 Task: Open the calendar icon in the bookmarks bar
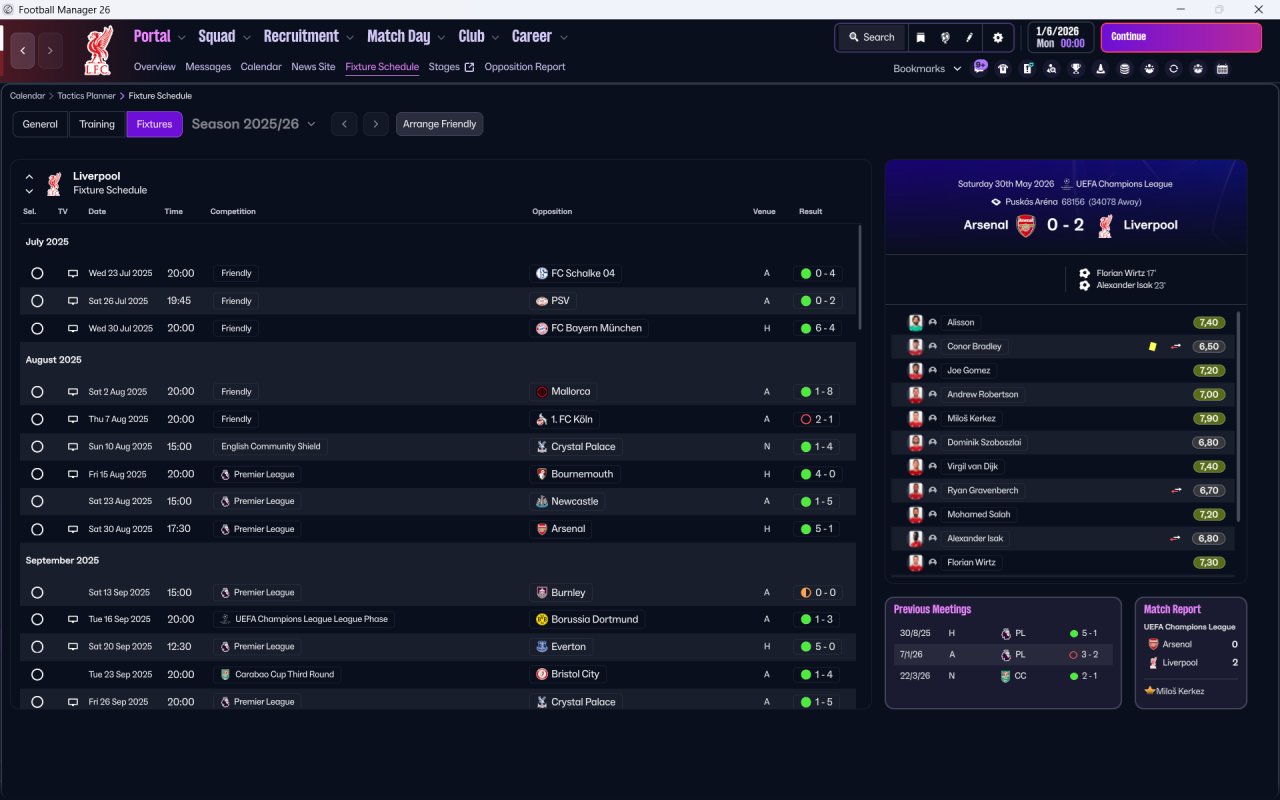tap(1222, 69)
